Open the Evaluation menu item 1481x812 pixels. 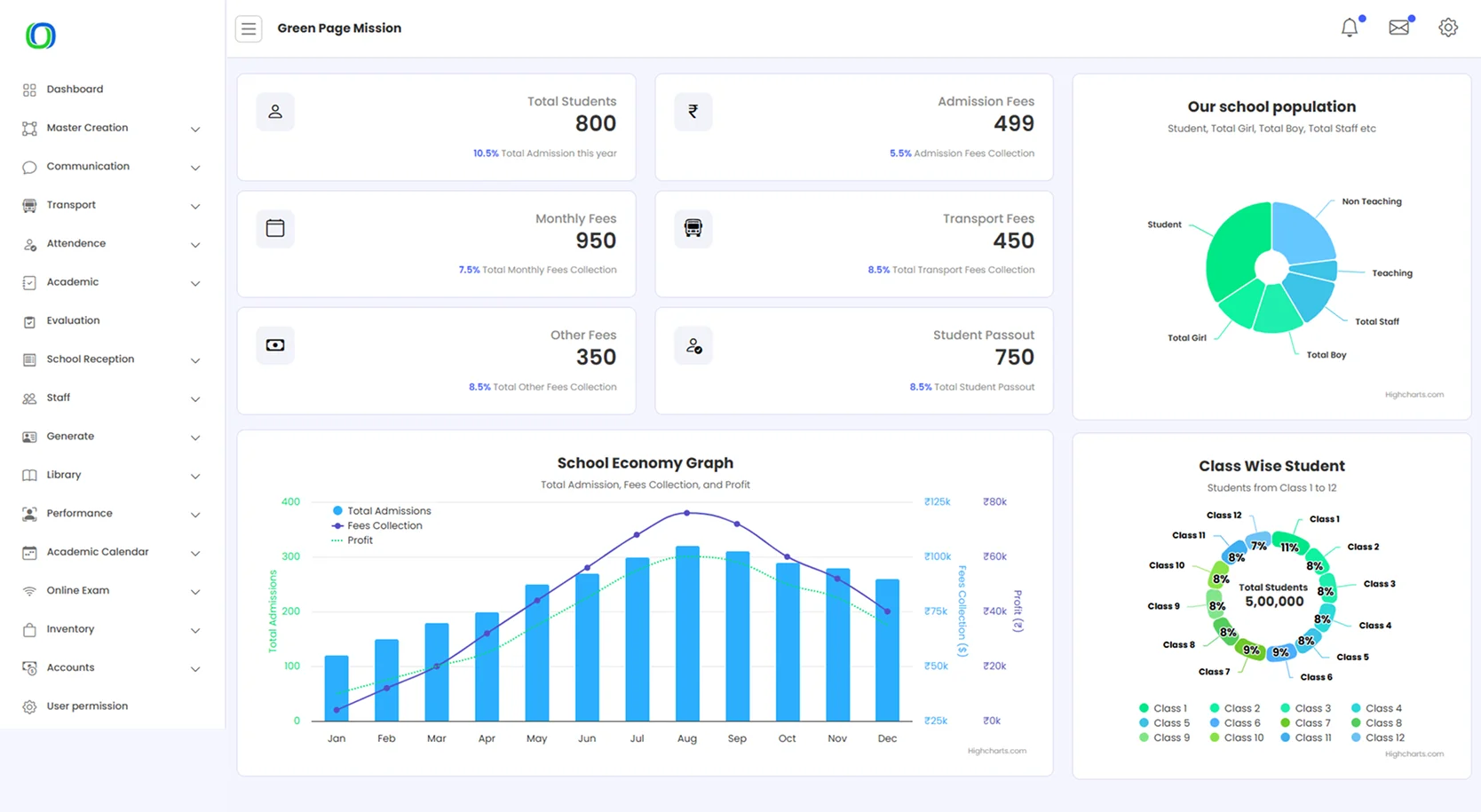click(73, 320)
